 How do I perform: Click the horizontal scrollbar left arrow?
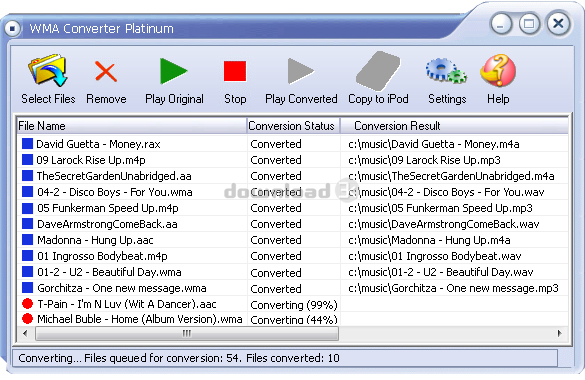25,333
